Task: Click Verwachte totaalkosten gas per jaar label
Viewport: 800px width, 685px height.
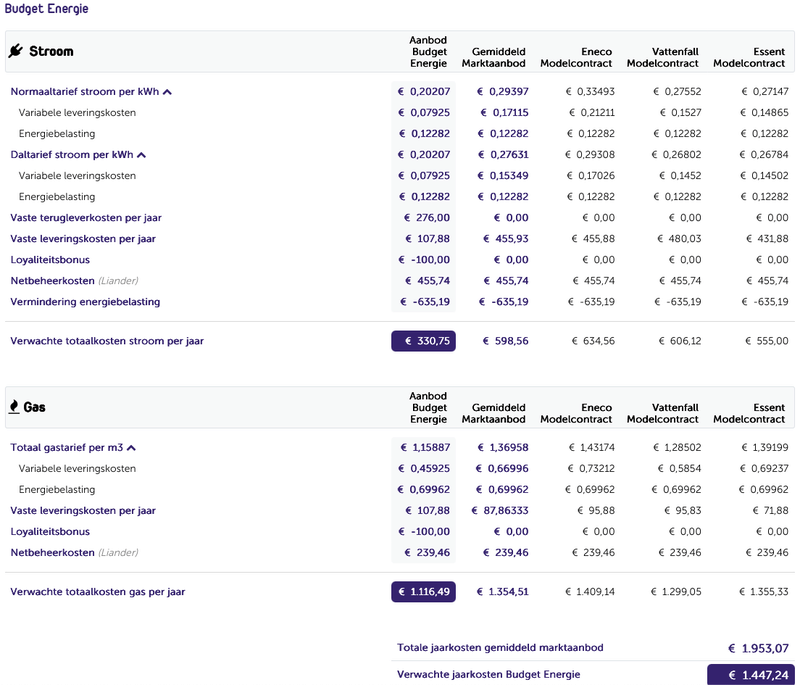Action: 98,592
